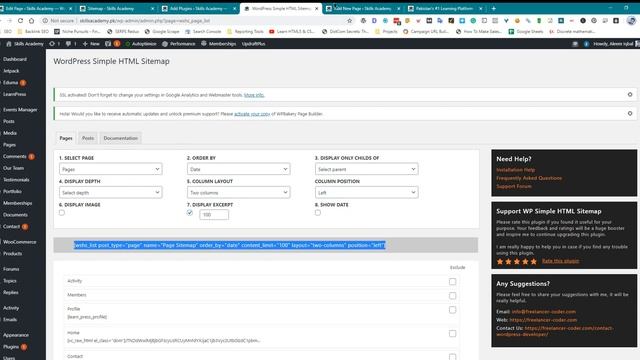640x360 pixels.
Task: Bookmark this page with the star icon
Action: (x=349, y=20)
